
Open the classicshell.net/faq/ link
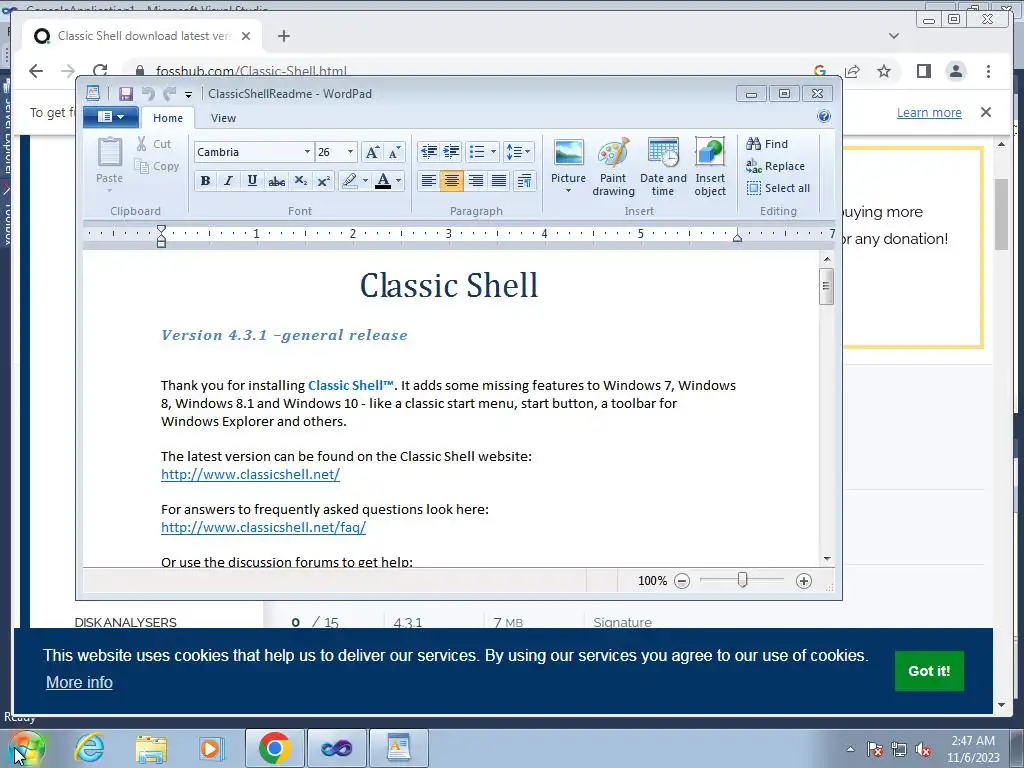pos(263,527)
